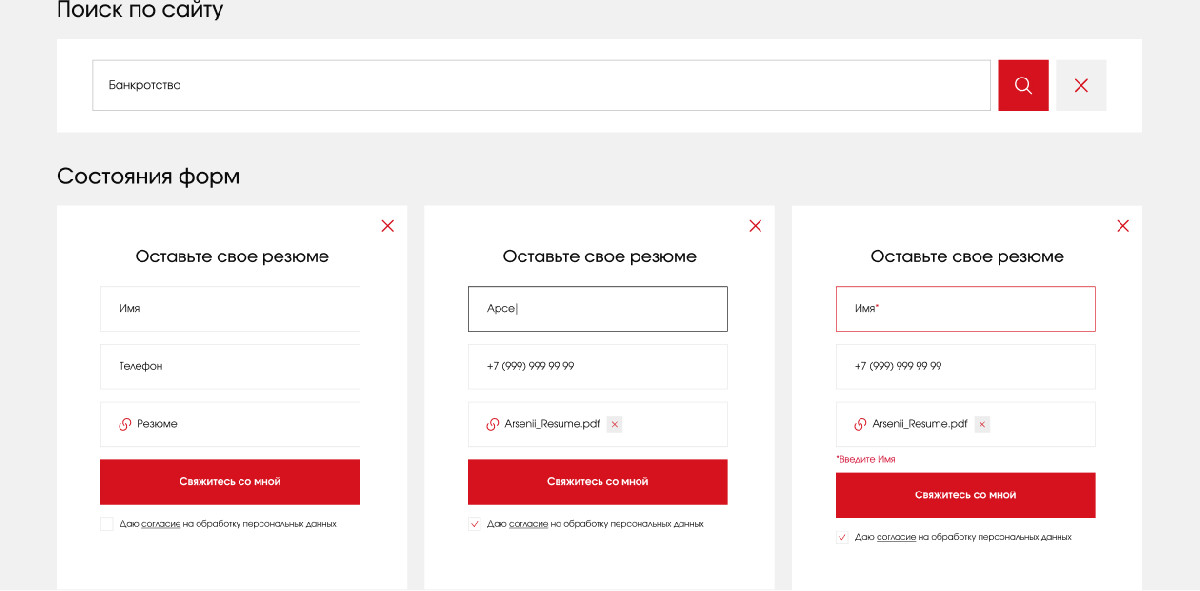Remove Arsenii_Resume.pdf in the error-state form
This screenshot has height=591, width=1200.
pos(982,424)
